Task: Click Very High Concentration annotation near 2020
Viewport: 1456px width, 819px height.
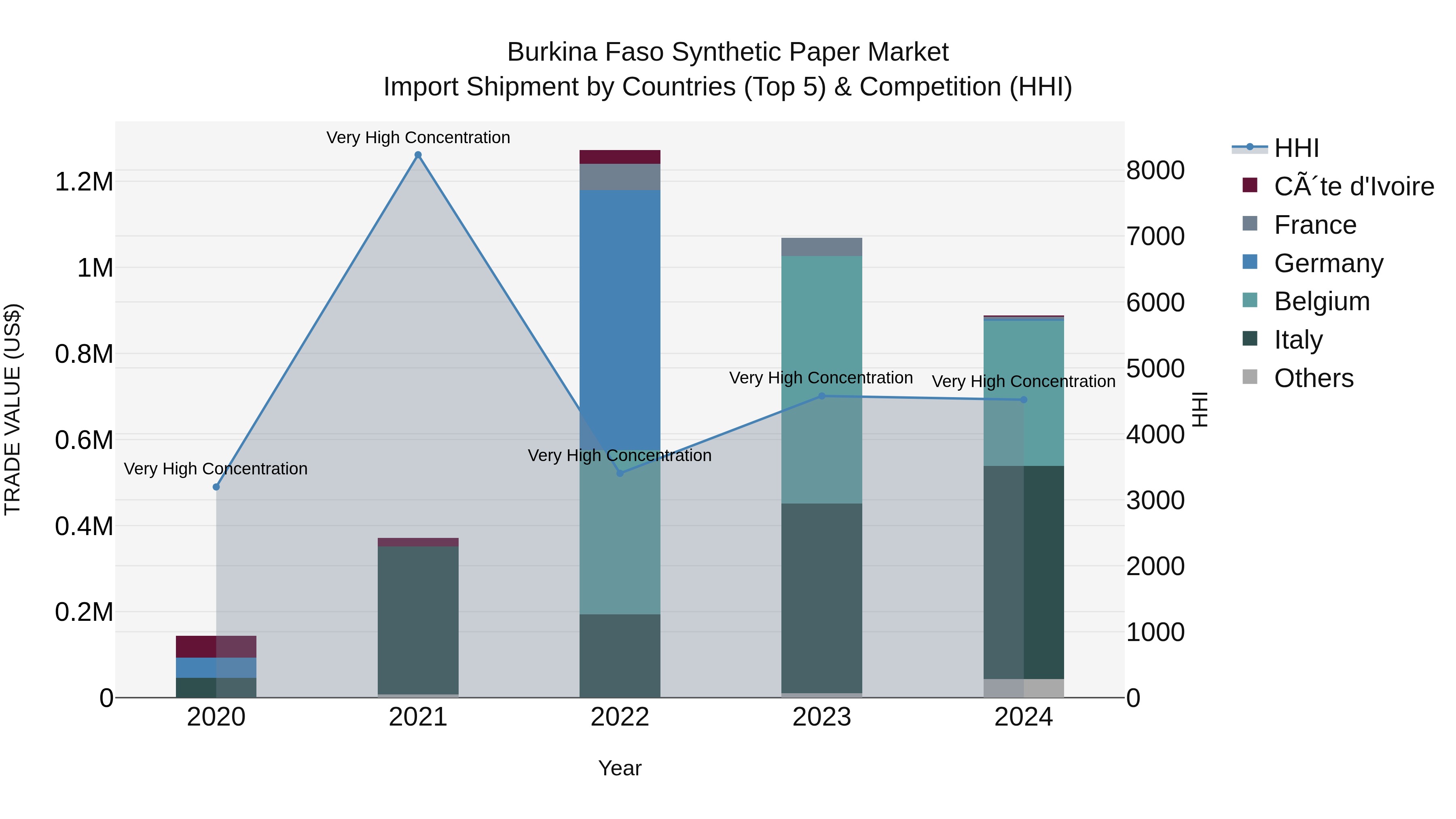Action: point(216,469)
